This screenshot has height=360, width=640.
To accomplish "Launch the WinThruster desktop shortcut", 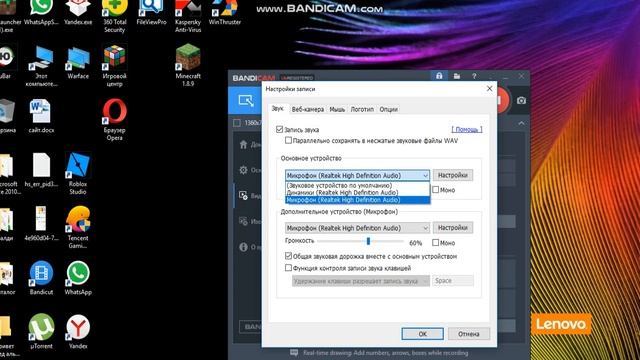I will (225, 12).
